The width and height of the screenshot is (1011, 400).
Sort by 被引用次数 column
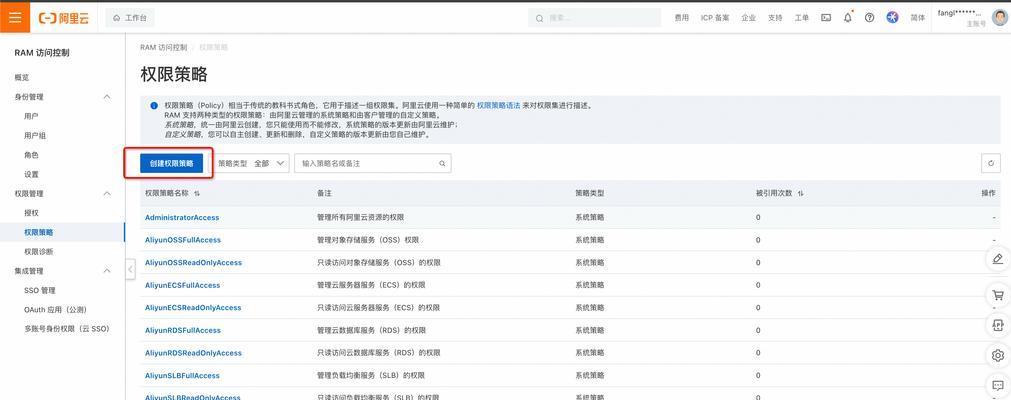point(800,194)
